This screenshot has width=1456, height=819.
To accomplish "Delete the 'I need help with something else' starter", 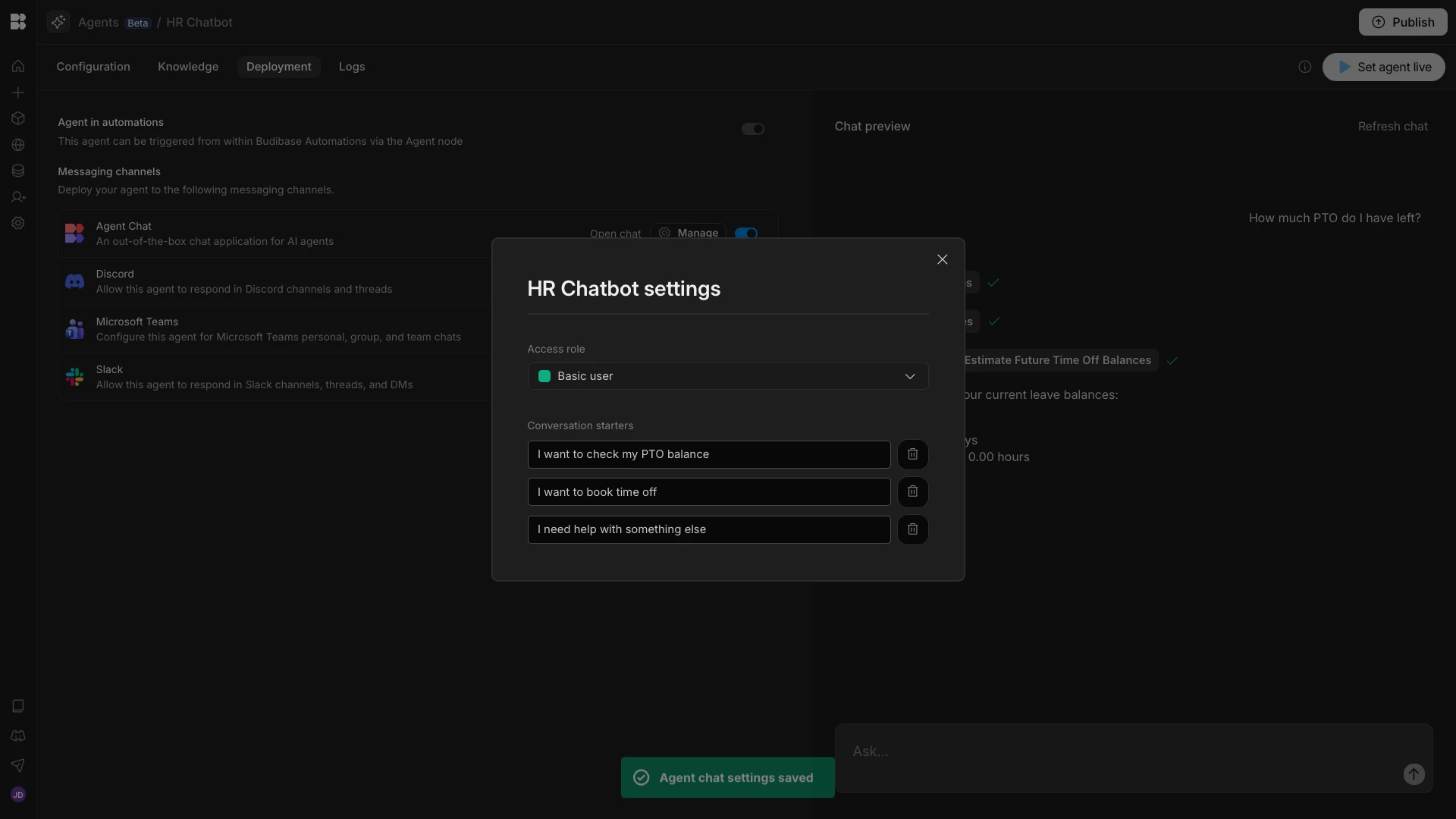I will [x=912, y=529].
